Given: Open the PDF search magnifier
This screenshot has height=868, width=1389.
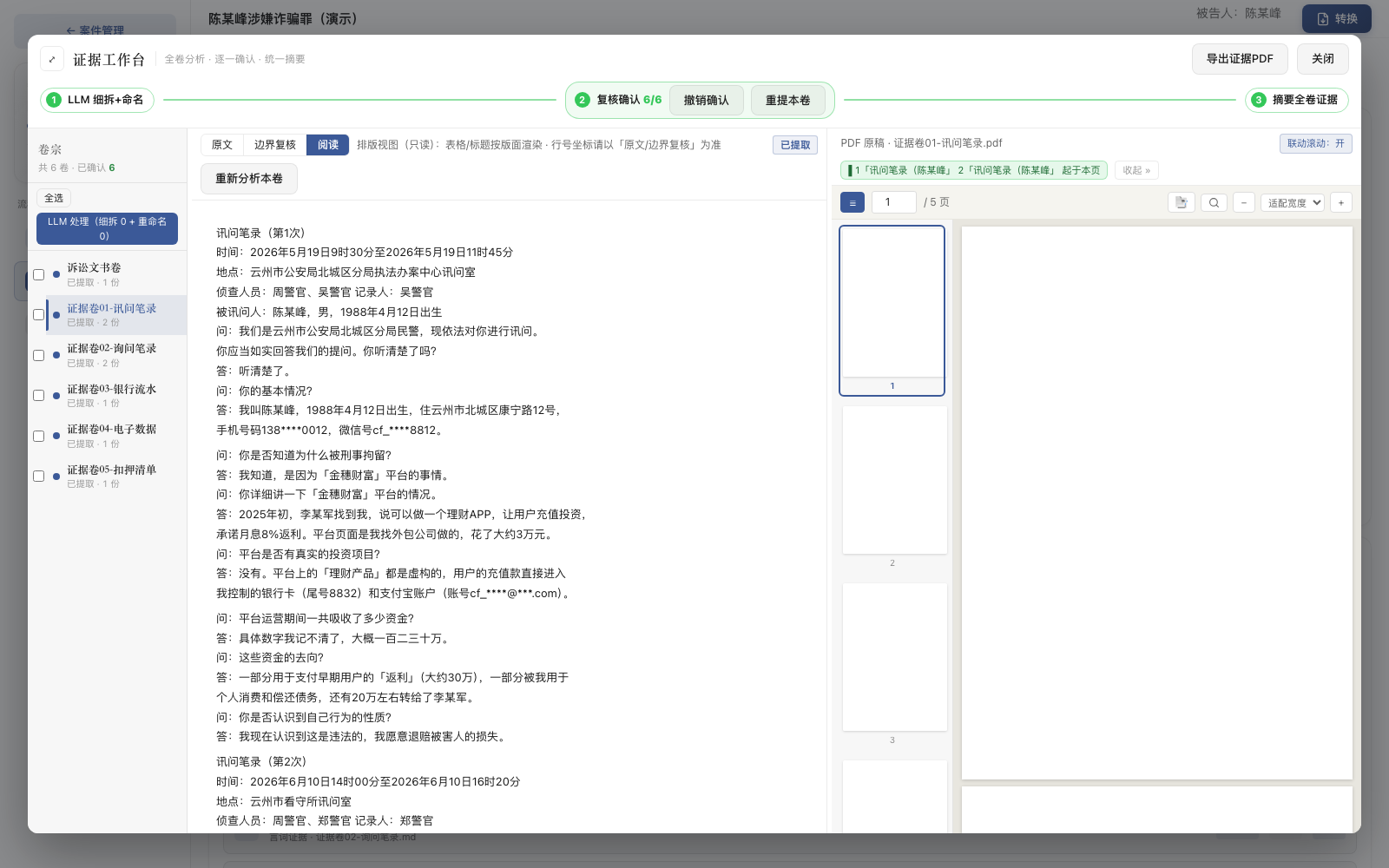Looking at the screenshot, I should 1214,202.
